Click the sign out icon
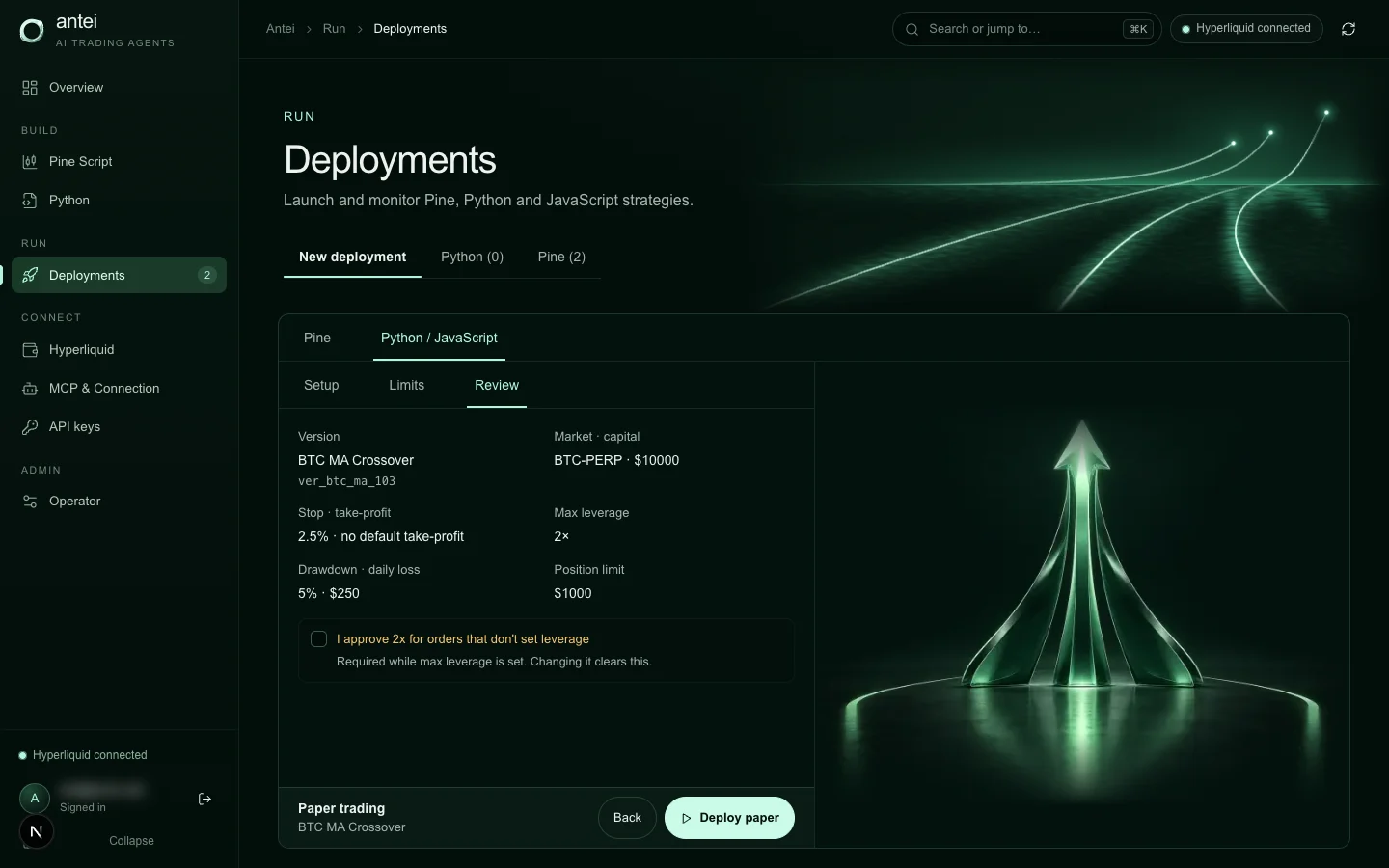 tap(204, 799)
